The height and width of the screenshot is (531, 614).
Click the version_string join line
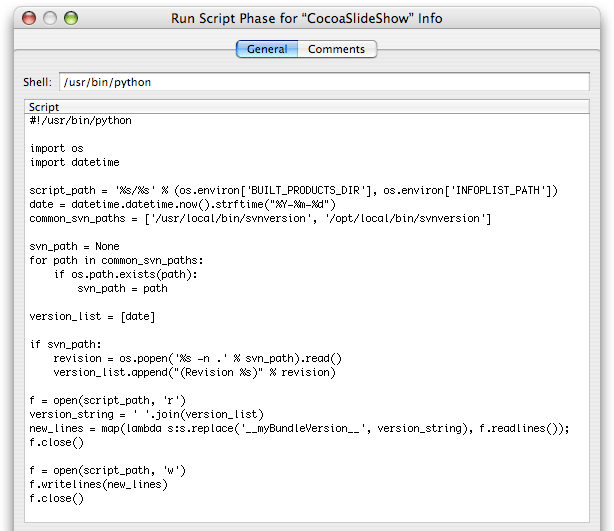coord(146,414)
